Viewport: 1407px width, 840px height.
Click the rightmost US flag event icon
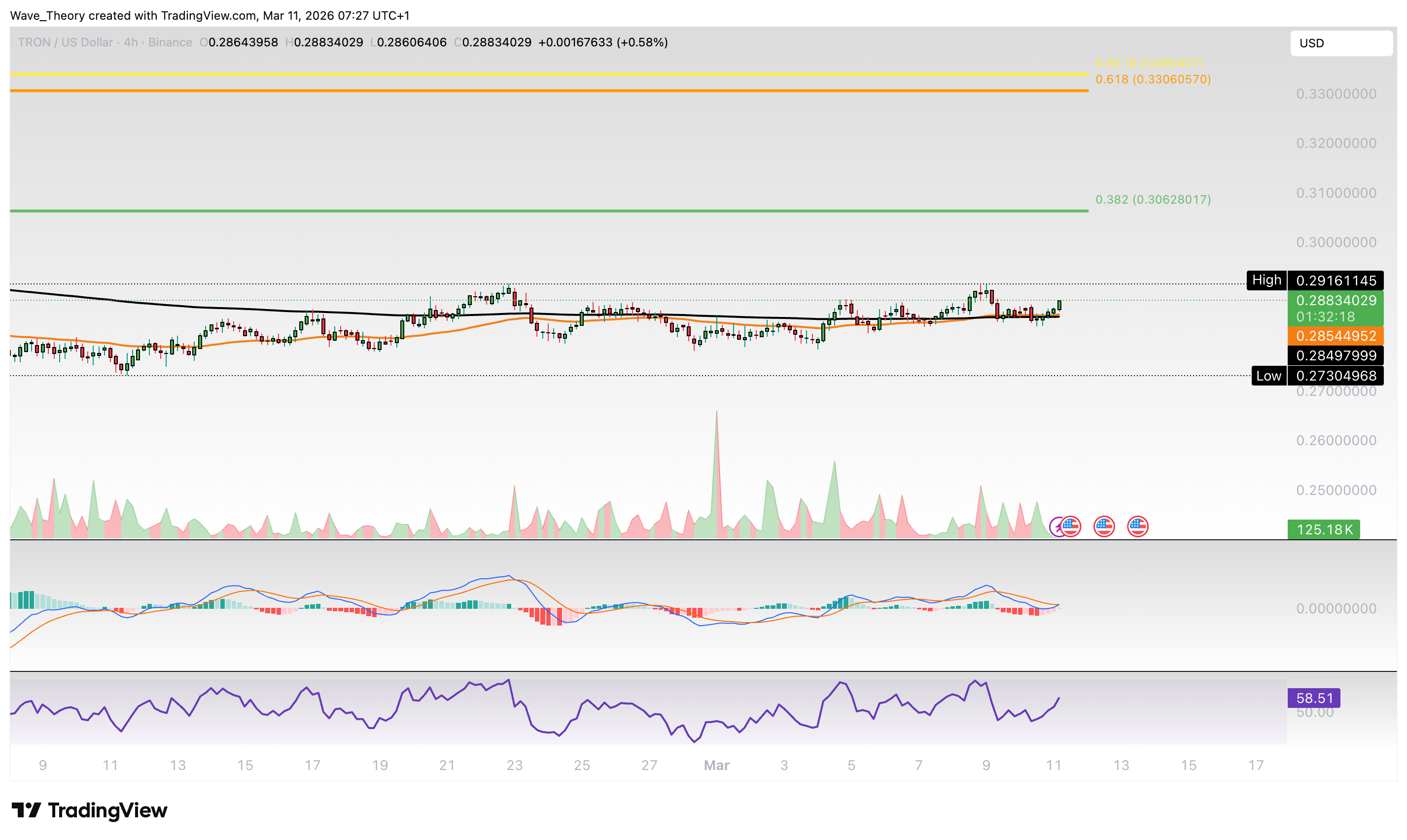tap(1138, 526)
